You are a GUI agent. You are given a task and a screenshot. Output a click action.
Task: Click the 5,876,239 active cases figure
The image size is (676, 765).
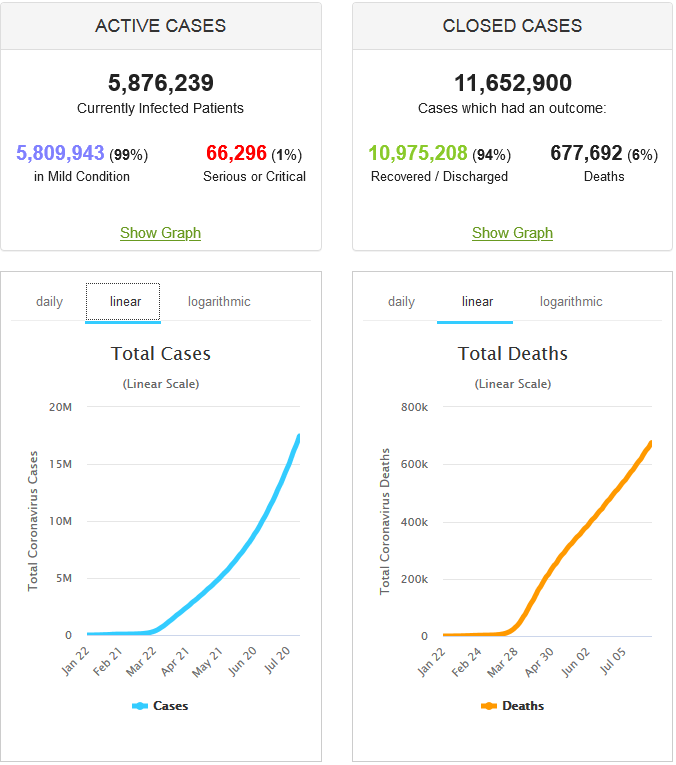coord(160,82)
